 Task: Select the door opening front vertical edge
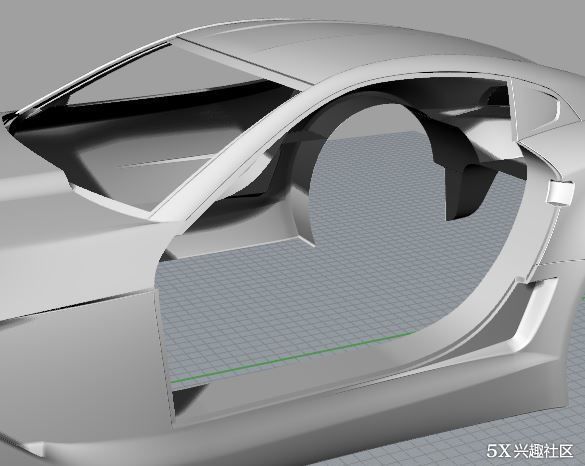click(x=164, y=343)
